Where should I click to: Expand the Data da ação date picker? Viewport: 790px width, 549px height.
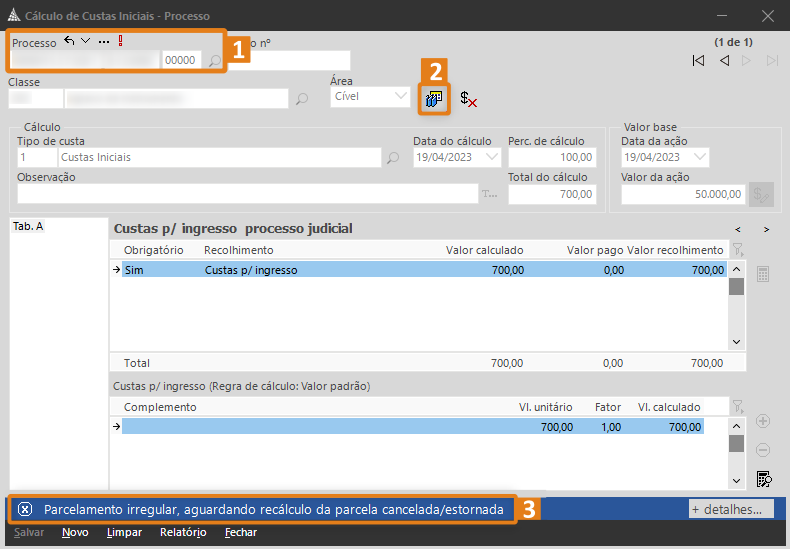click(x=699, y=157)
